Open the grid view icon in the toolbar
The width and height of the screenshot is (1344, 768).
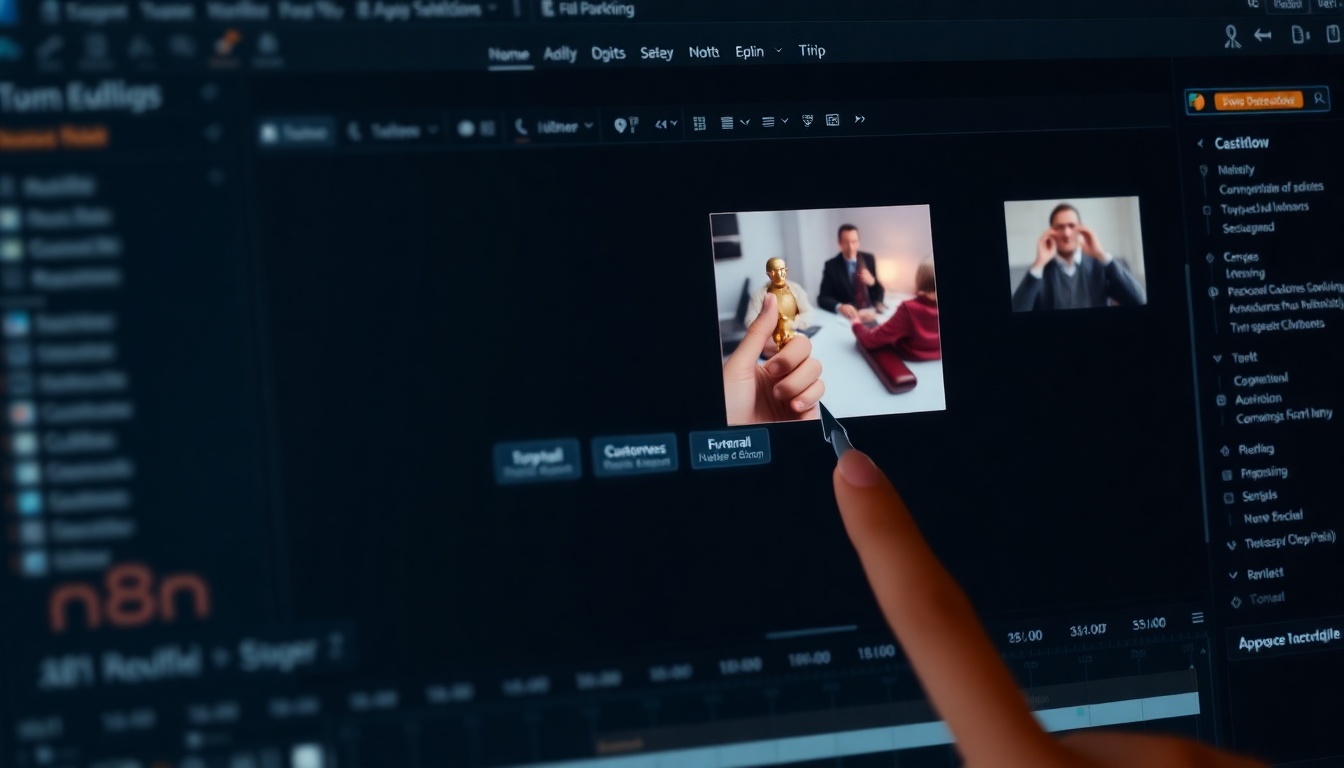700,122
